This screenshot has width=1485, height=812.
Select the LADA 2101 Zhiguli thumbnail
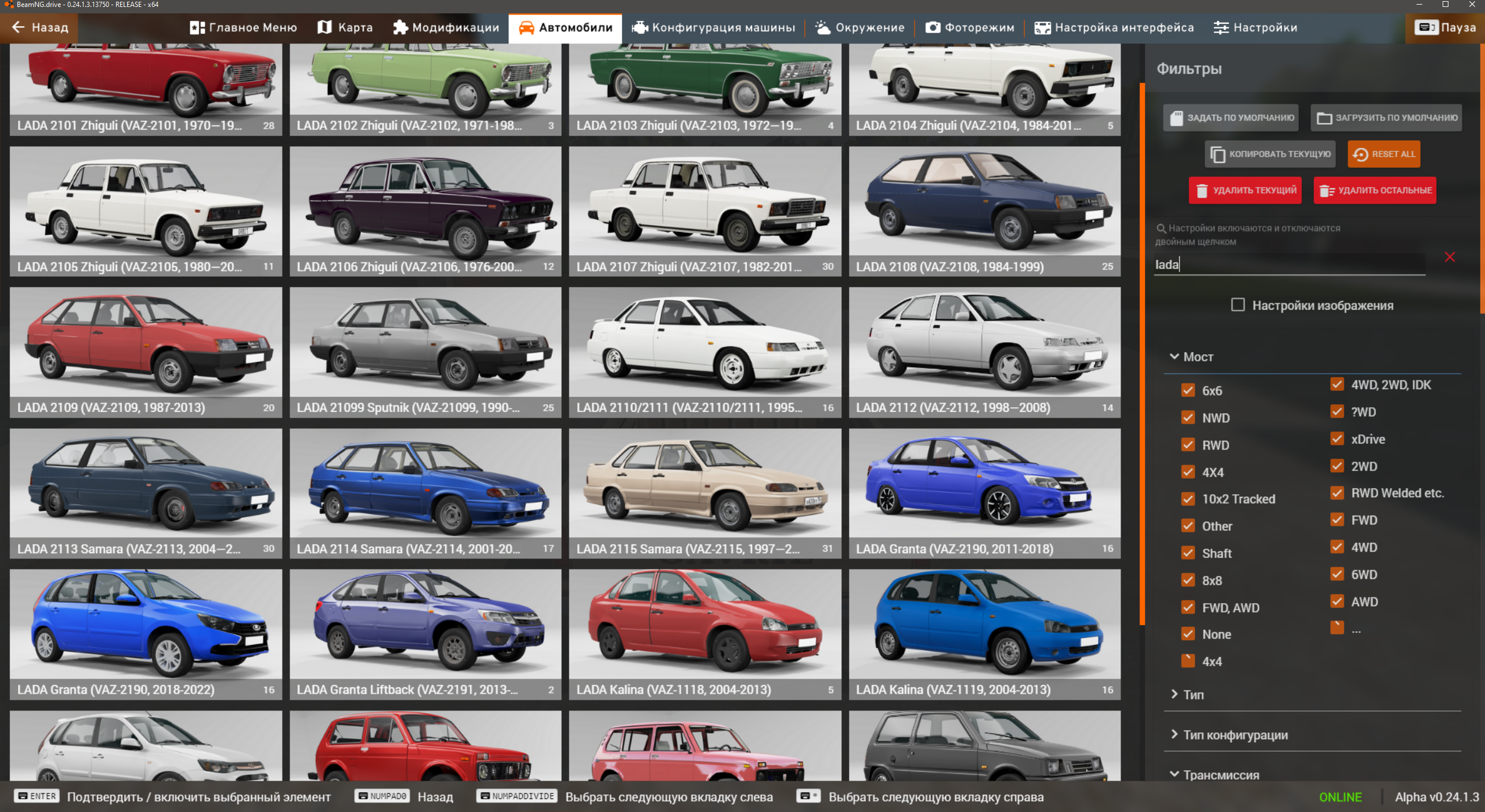pyautogui.click(x=146, y=89)
